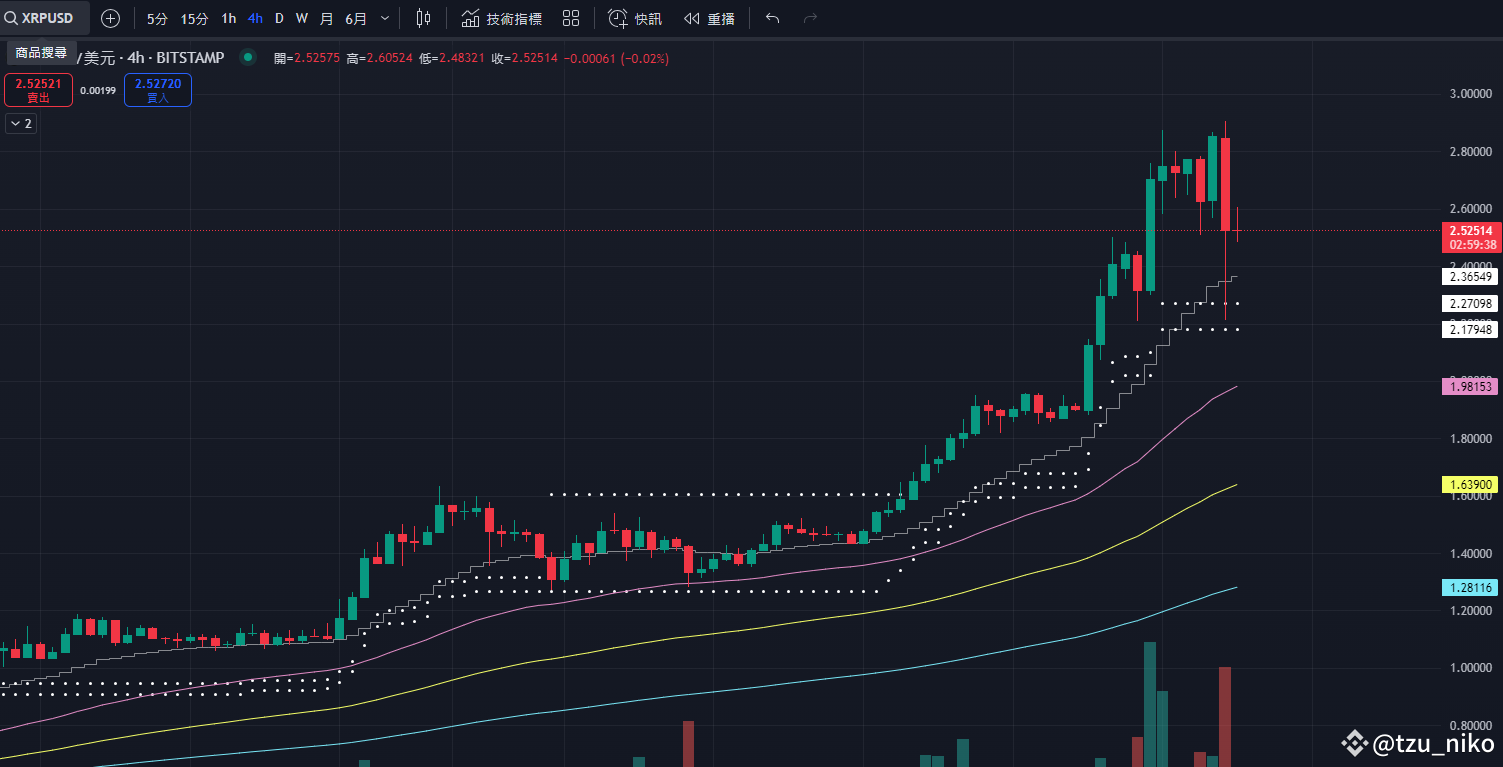Click the −0.00061 (−0.02%) change value
Screen dimensions: 1503x767
(x=617, y=59)
